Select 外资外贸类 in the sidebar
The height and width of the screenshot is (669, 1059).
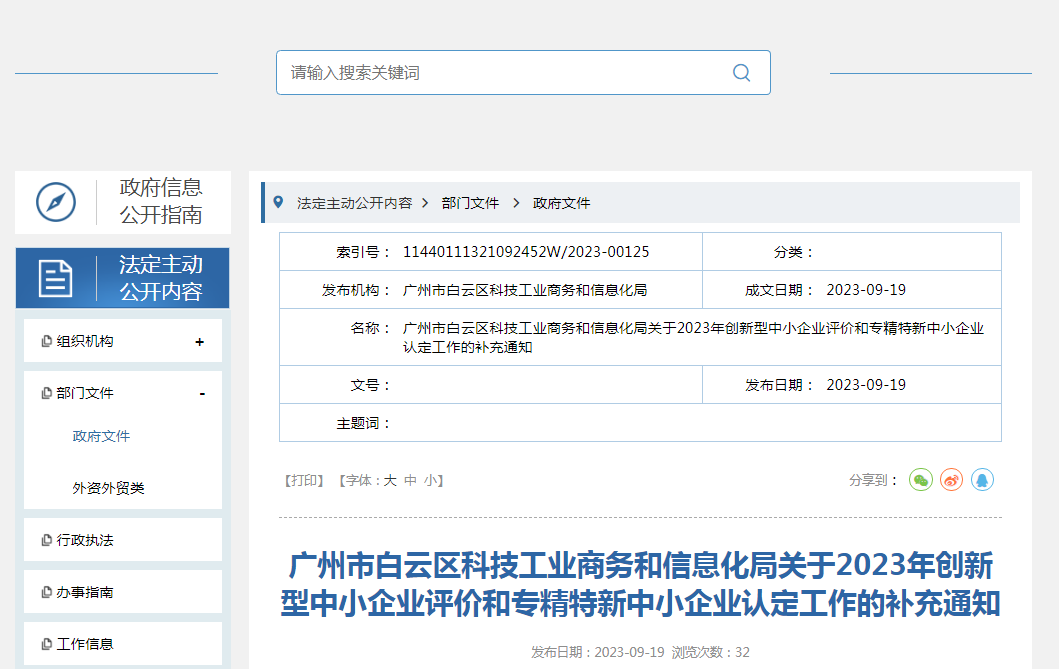(x=108, y=488)
